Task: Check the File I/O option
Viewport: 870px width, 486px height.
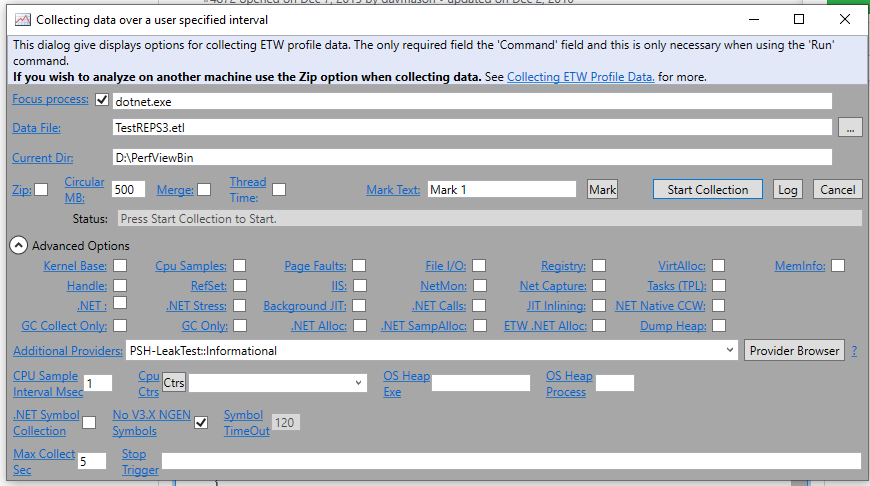Action: coord(479,266)
